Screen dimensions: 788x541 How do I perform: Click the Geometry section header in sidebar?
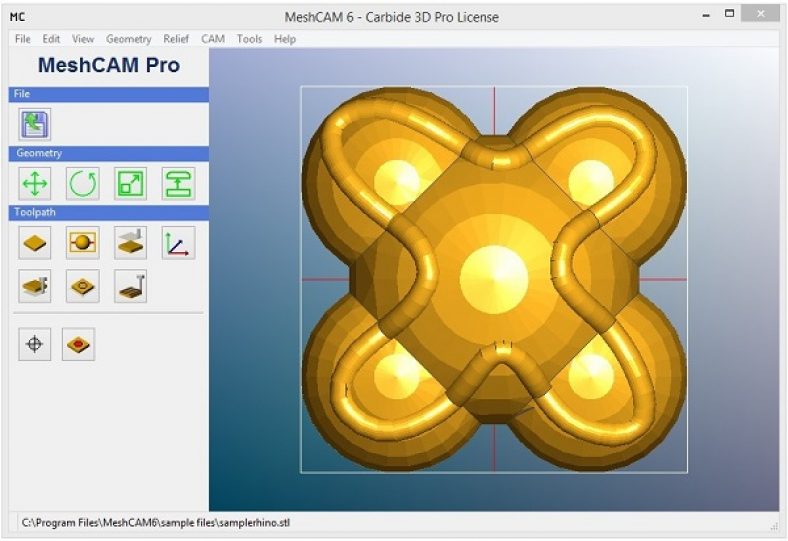click(109, 154)
